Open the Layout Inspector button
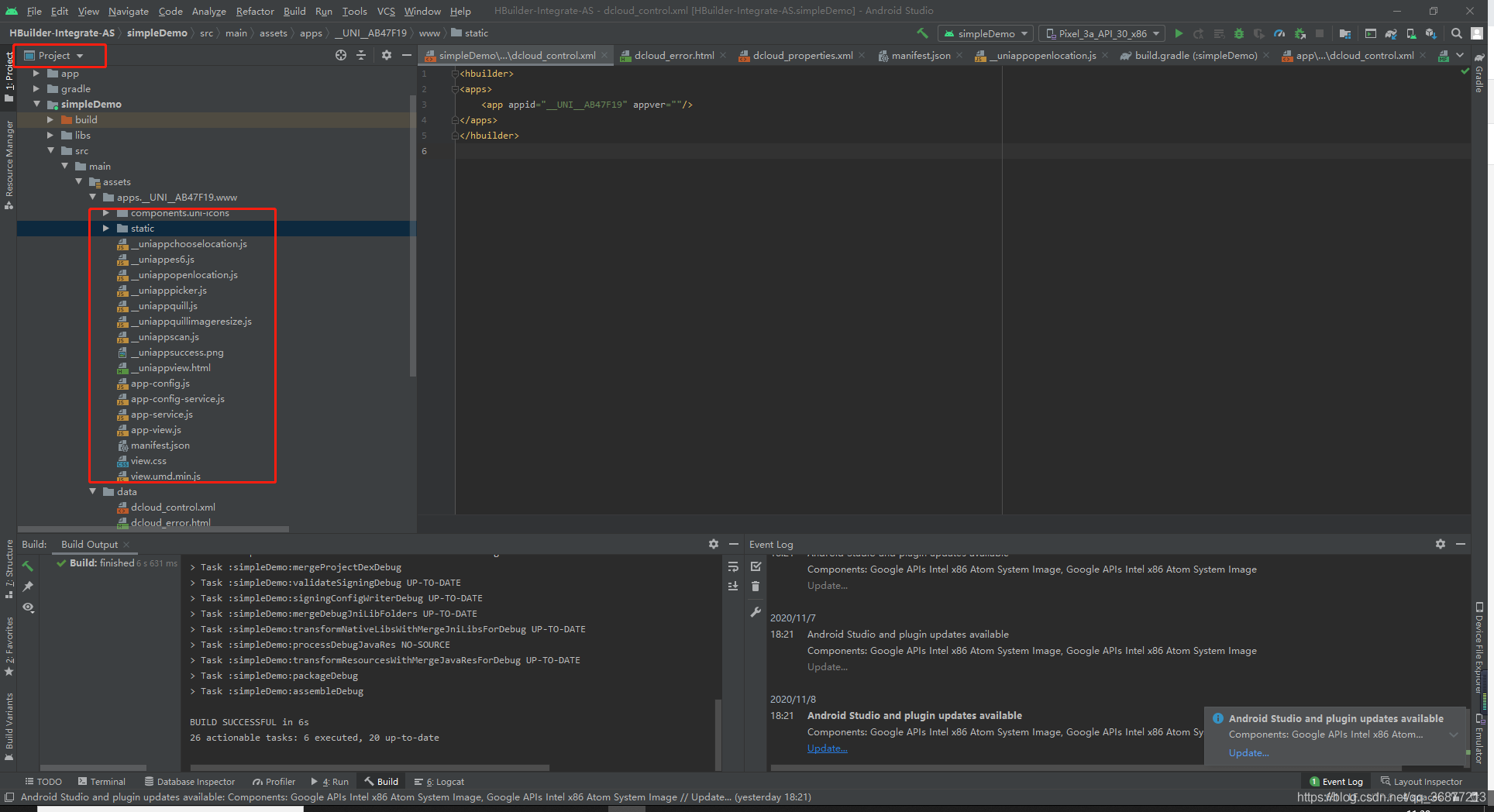This screenshot has width=1494, height=812. (x=1421, y=782)
